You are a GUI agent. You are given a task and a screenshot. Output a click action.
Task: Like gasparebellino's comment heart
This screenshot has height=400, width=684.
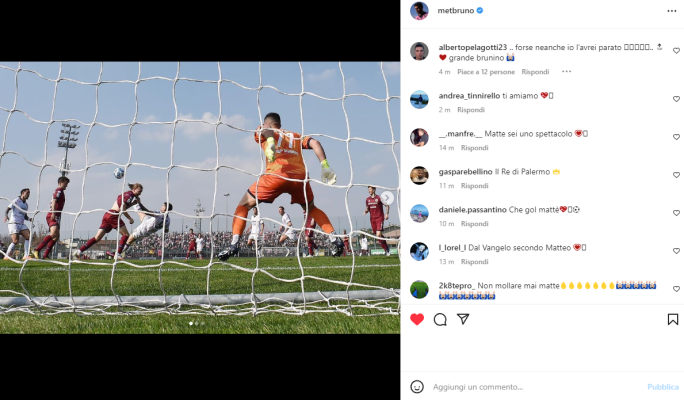[676, 175]
